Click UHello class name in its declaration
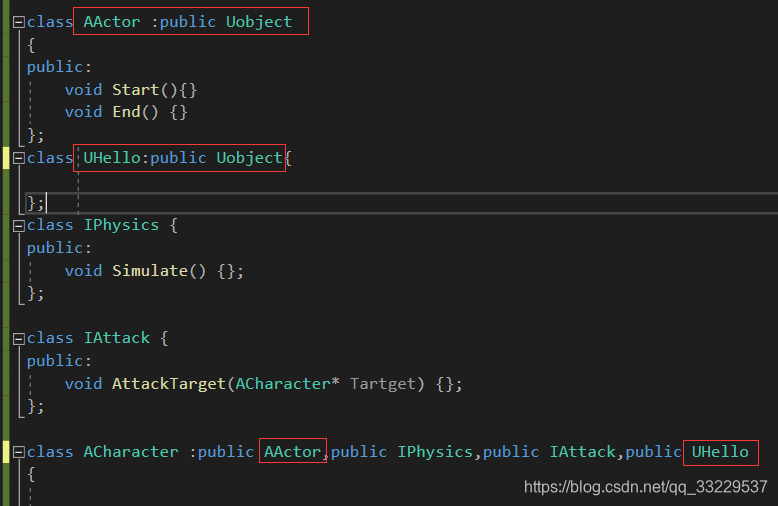 tap(112, 158)
